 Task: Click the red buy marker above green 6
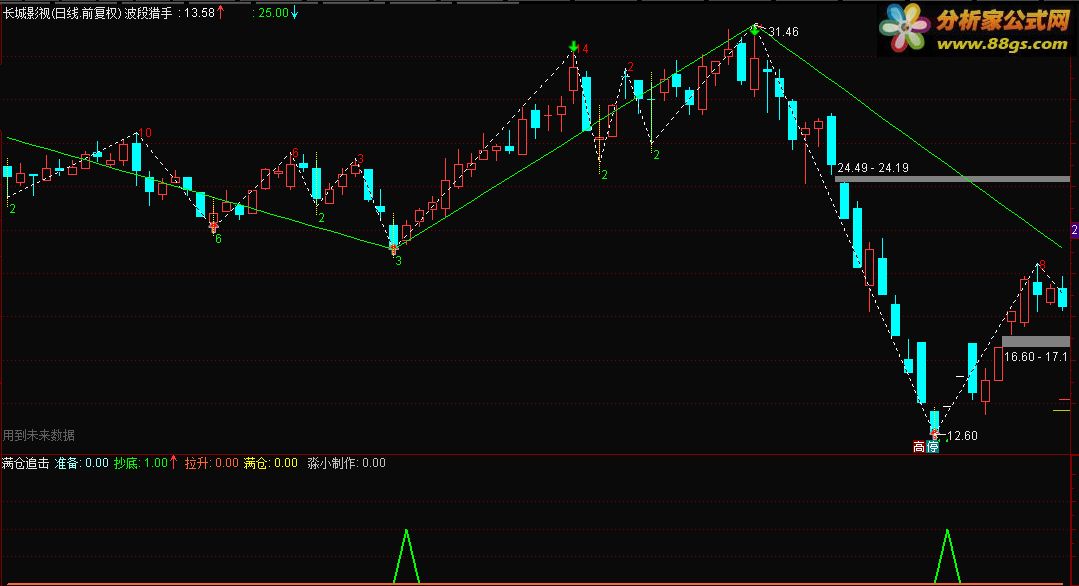click(213, 226)
